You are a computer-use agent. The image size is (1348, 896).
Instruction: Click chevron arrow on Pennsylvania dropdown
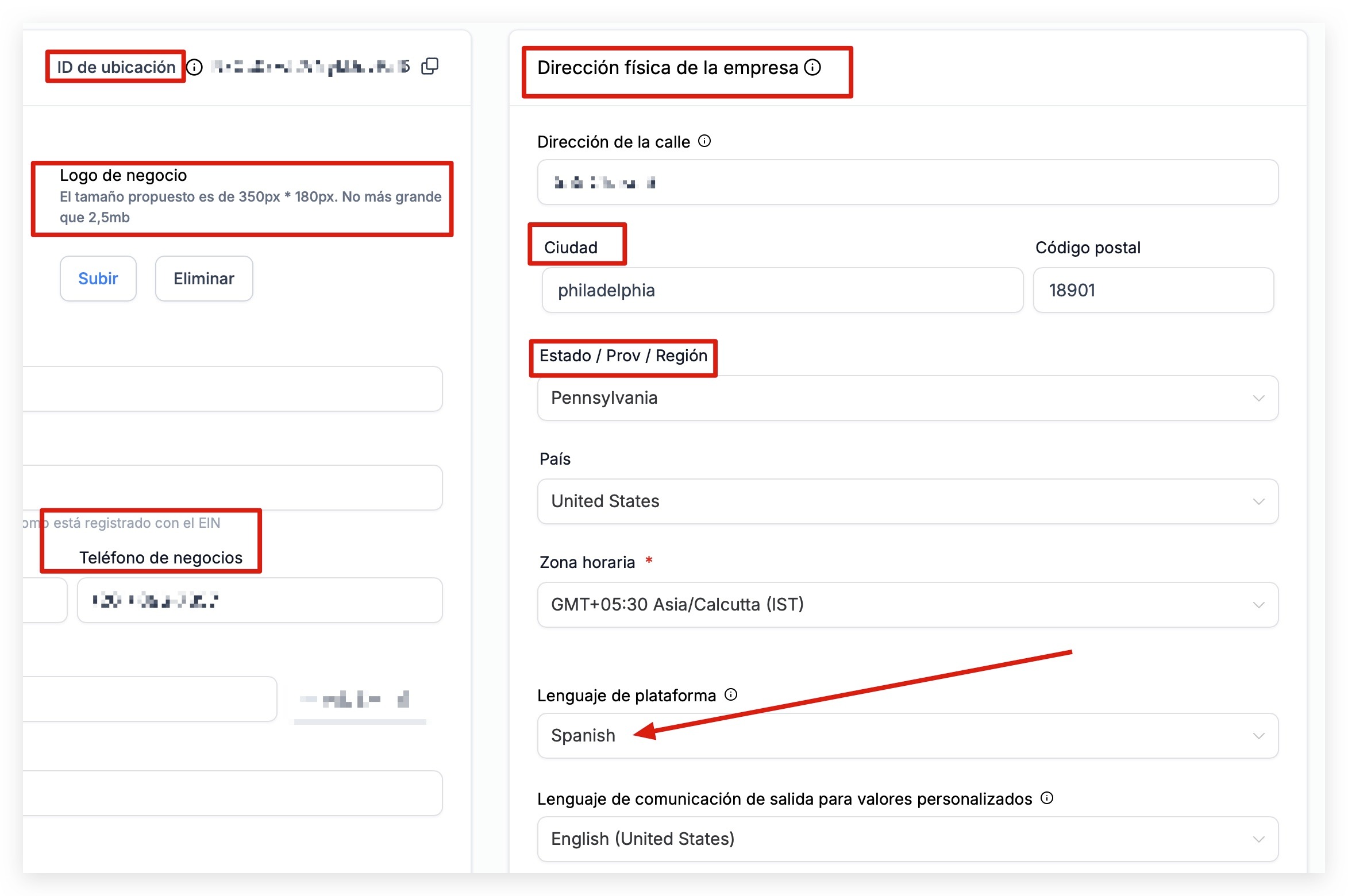click(x=1258, y=398)
